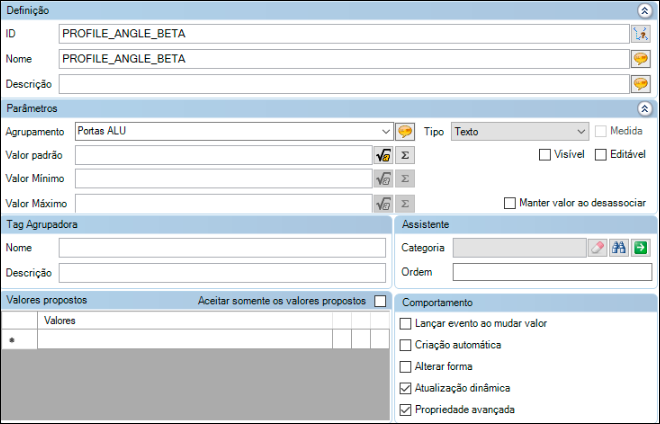Click the green arrow icon beside Categoria
This screenshot has height=424, width=660.
tap(641, 248)
